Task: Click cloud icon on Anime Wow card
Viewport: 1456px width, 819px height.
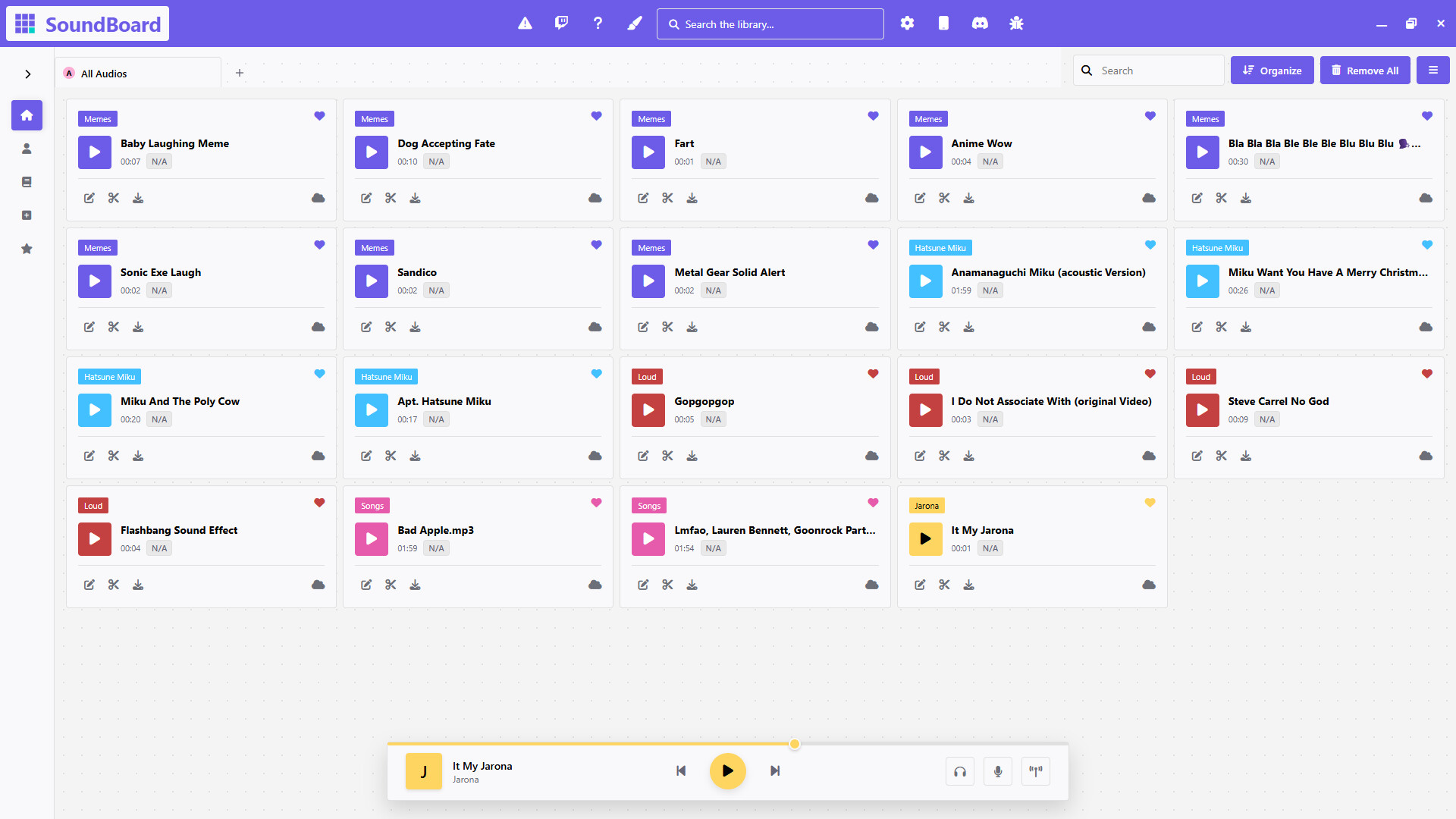Action: pos(1149,198)
